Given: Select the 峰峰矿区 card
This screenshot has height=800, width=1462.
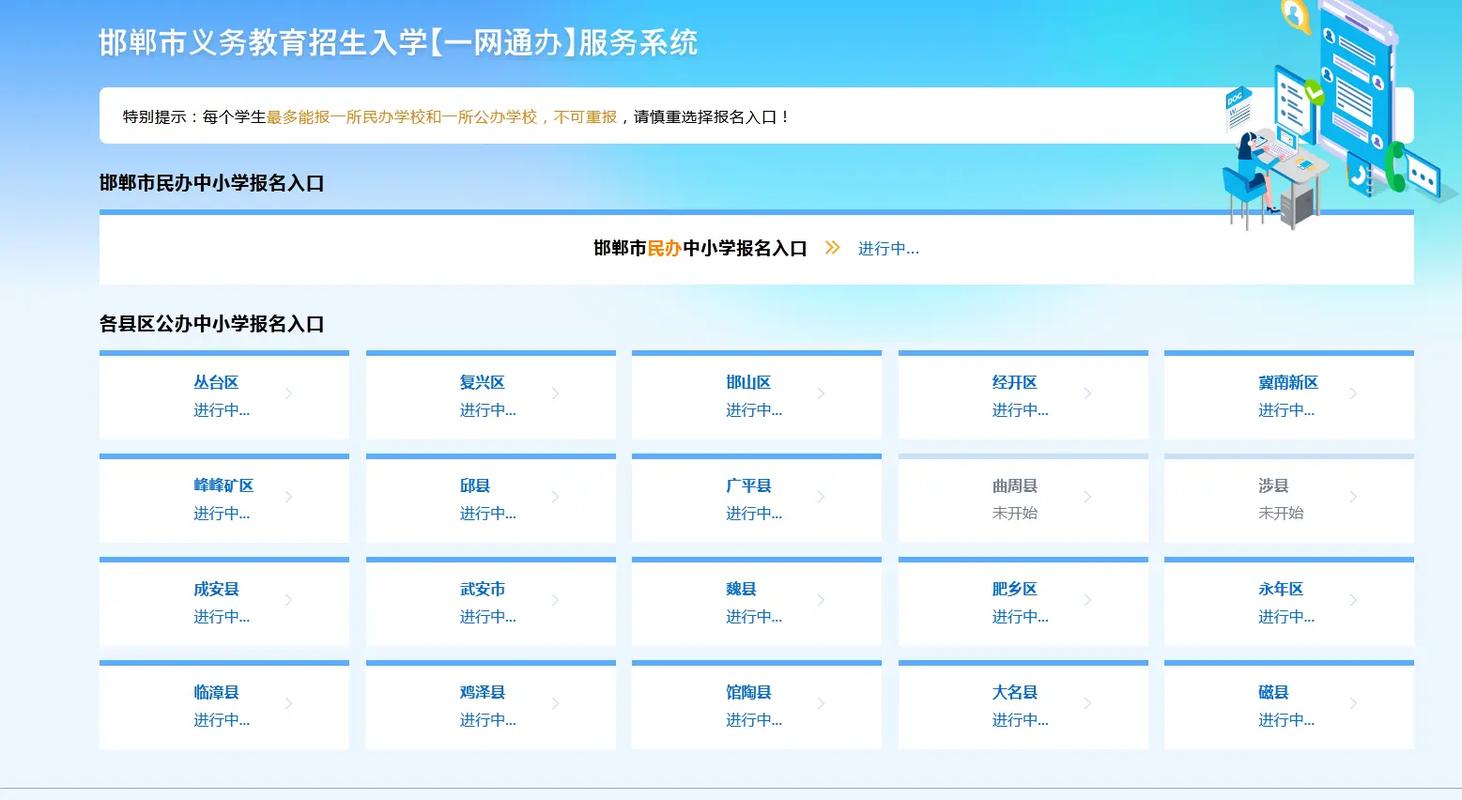Looking at the screenshot, I should [x=221, y=485].
